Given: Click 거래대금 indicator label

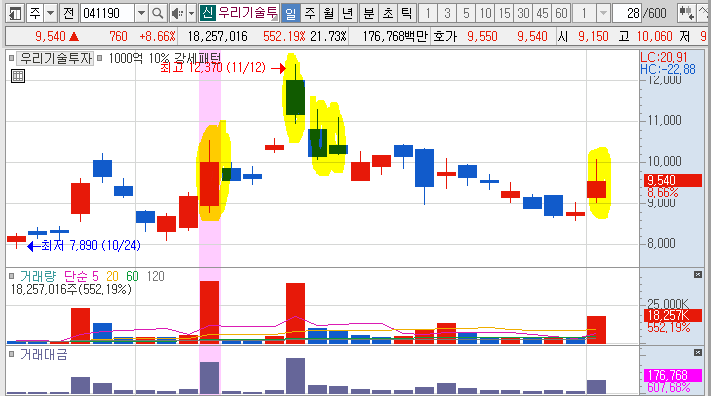Looking at the screenshot, I should (43, 354).
